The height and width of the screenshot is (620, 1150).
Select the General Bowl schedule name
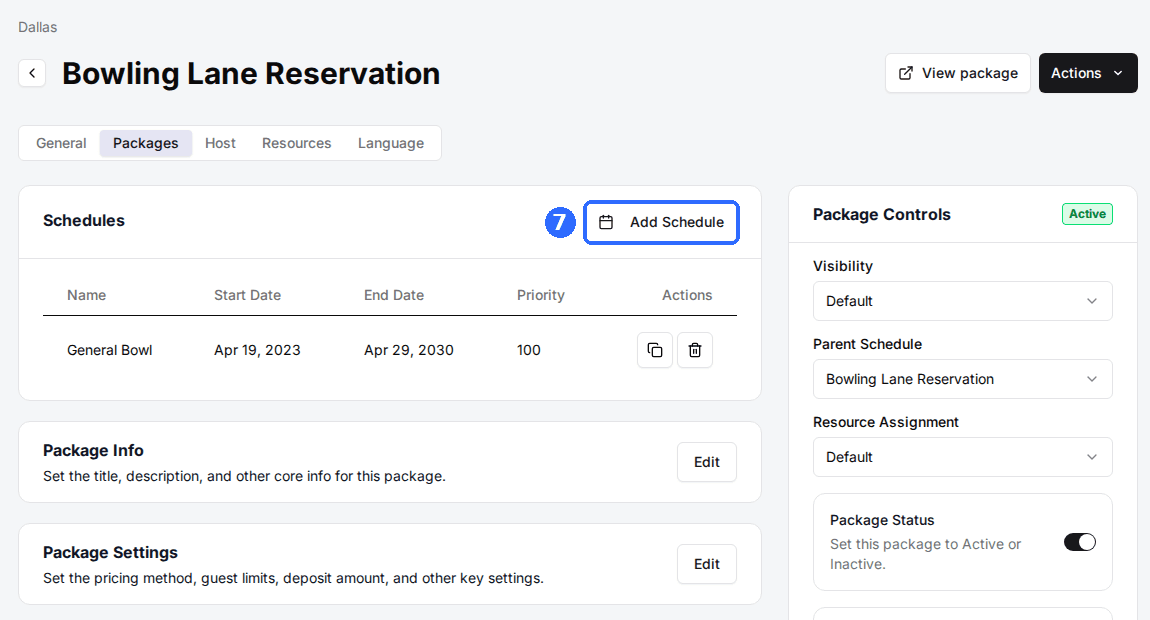pyautogui.click(x=110, y=350)
